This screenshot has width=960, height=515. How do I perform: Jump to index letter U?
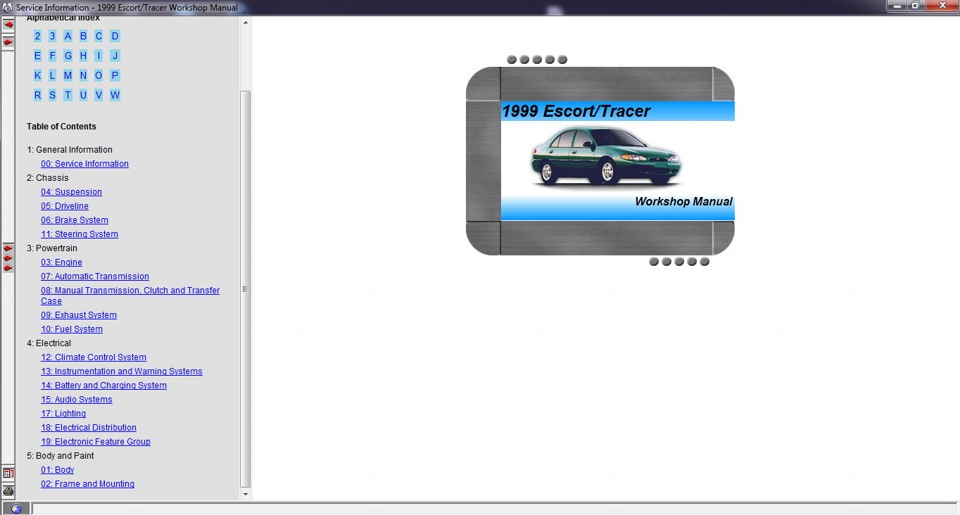point(83,95)
